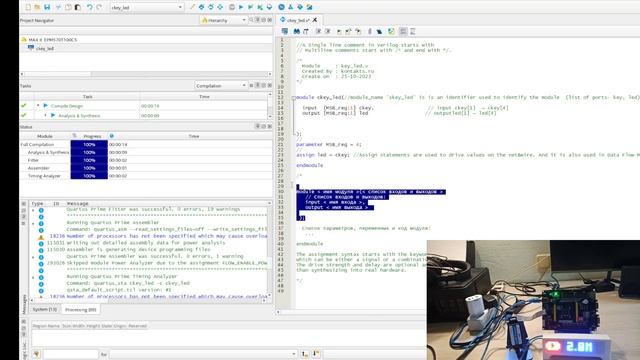This screenshot has width=640, height=360.
Task: Click the webcam video overlay of the board
Action: coord(533,300)
